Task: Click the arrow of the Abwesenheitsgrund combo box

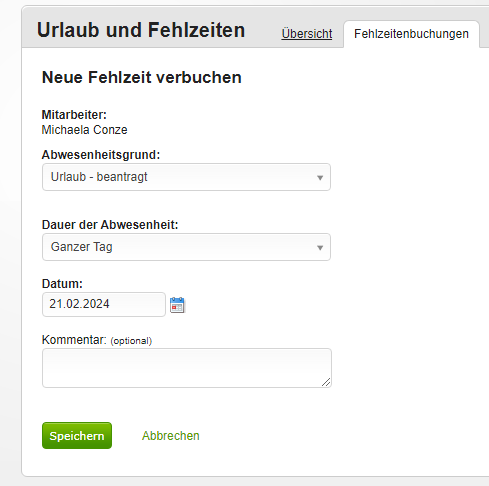Action: tap(320, 178)
